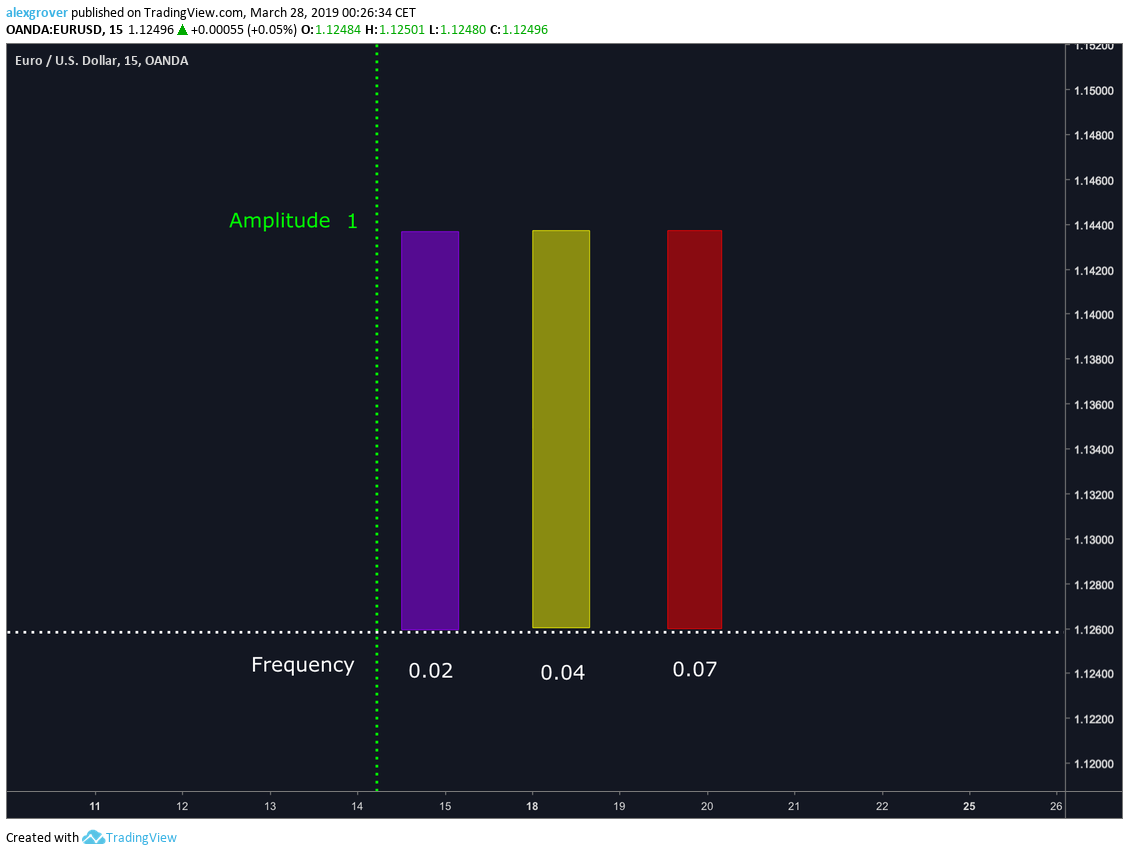This screenshot has width=1129, height=855.
Task: Click the high price H:1.12501
Action: (x=395, y=30)
